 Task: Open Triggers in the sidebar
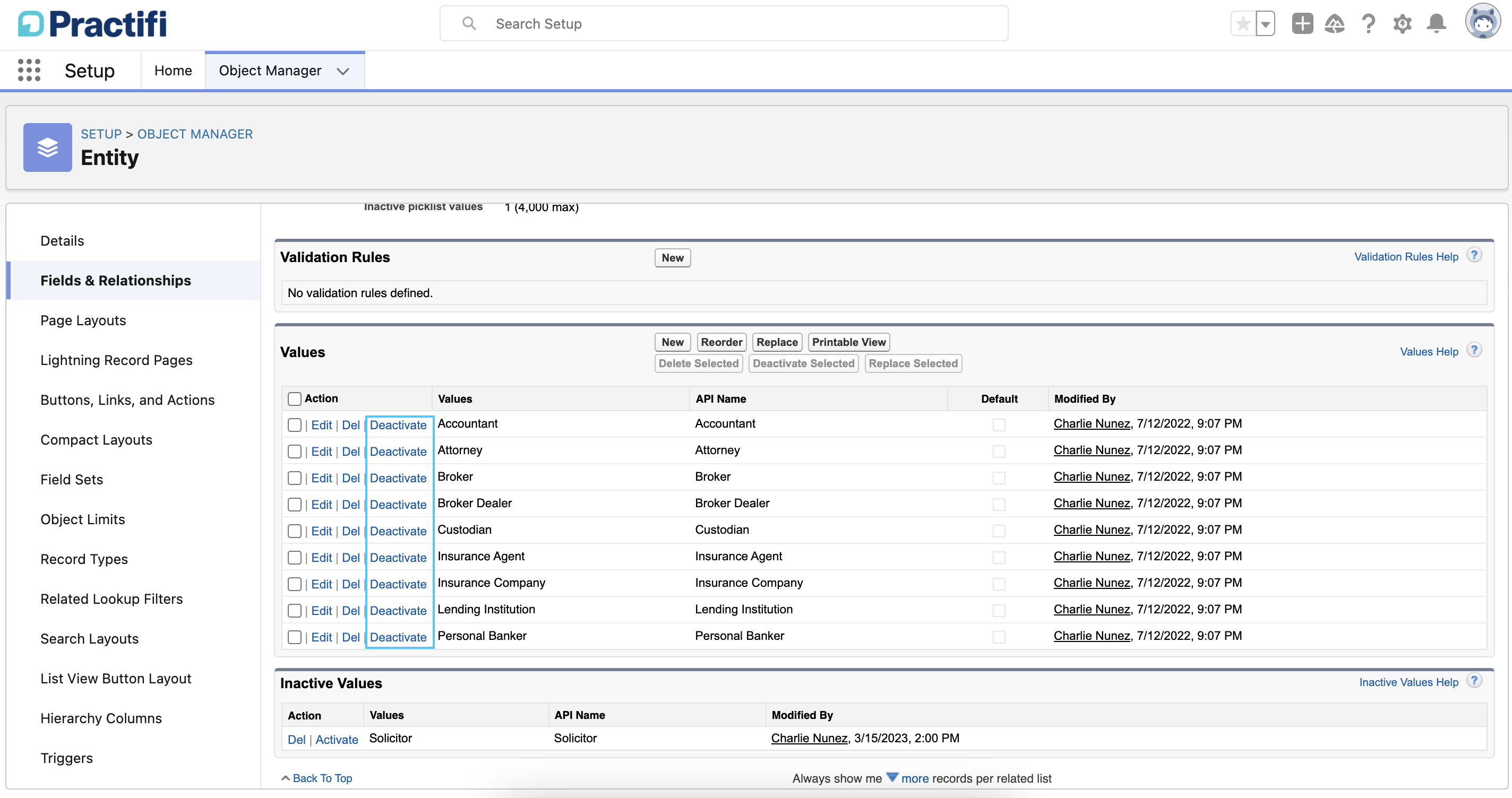66,758
